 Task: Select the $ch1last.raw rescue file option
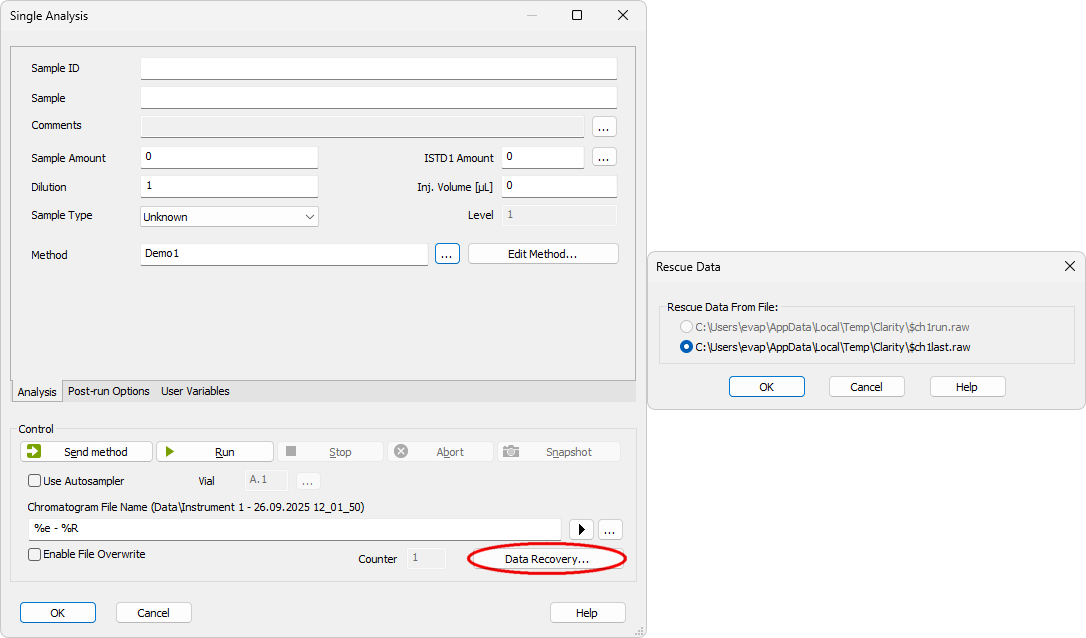click(x=686, y=347)
